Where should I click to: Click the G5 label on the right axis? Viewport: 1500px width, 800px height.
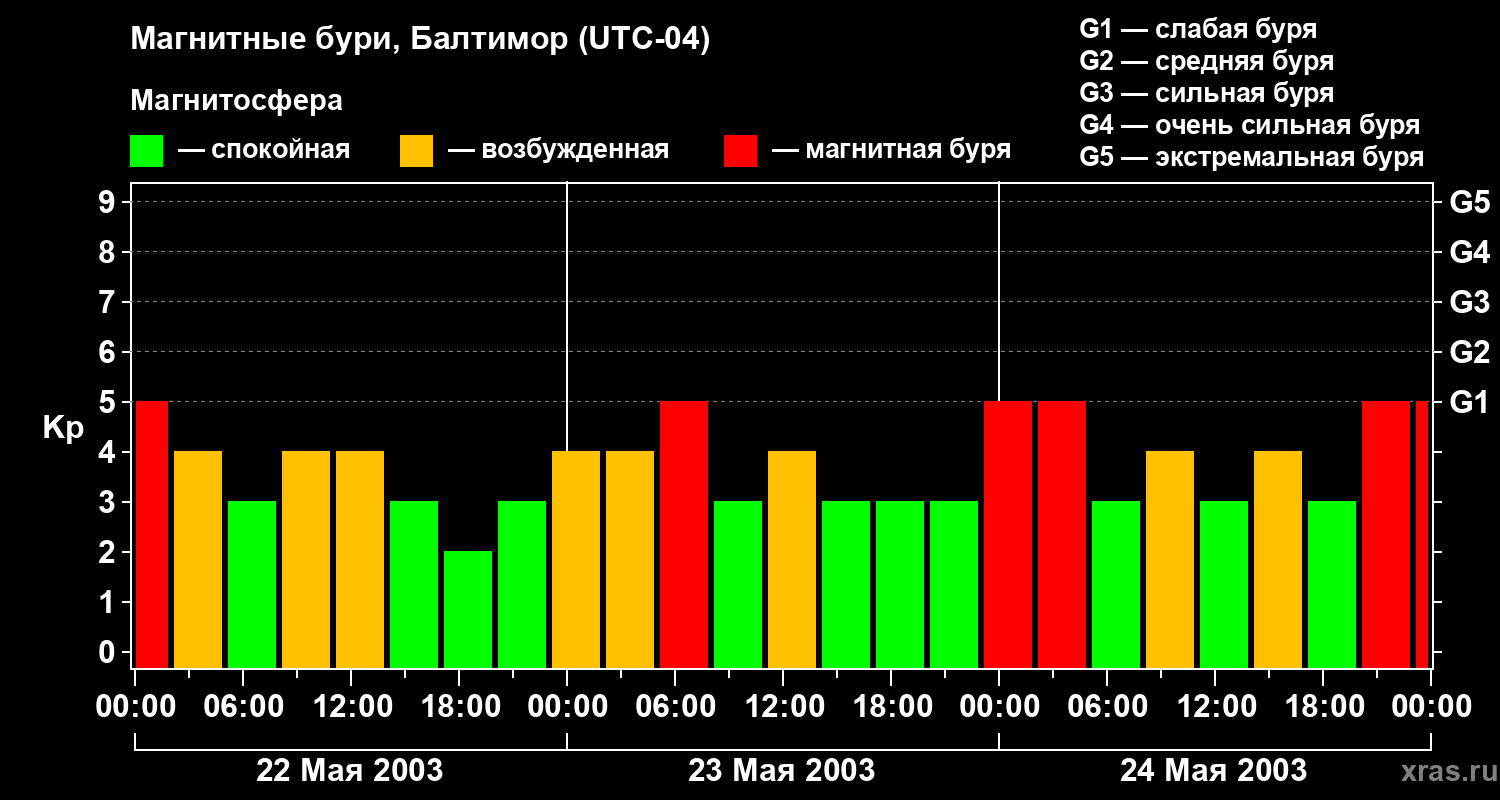coord(1469,203)
